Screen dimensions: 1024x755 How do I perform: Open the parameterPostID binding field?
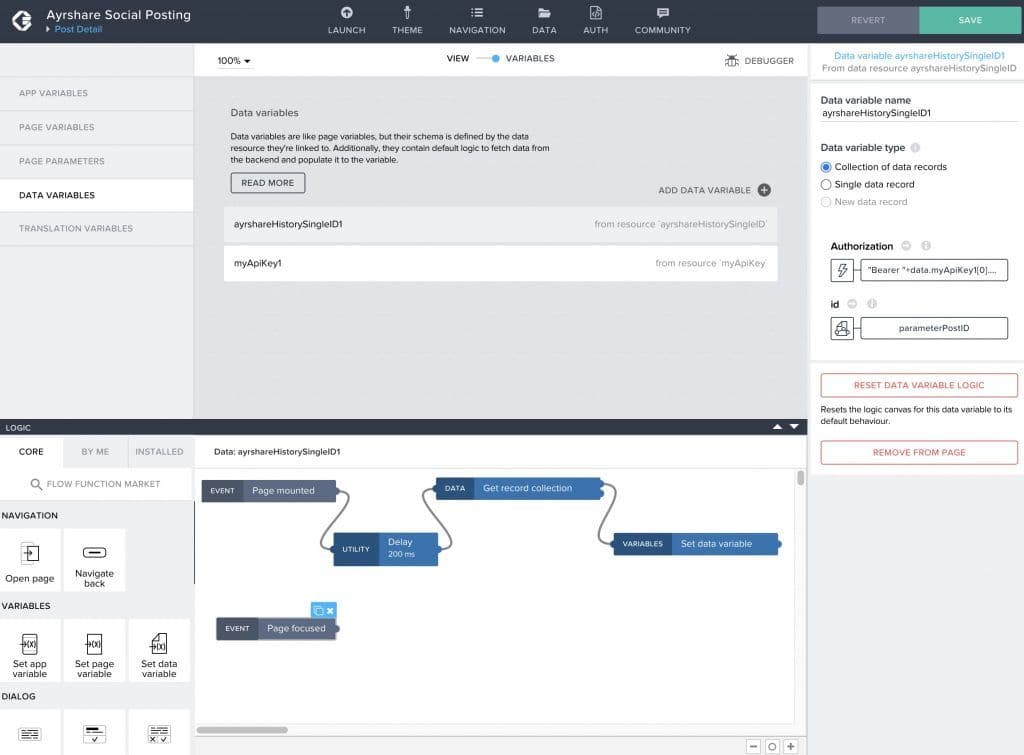[934, 328]
